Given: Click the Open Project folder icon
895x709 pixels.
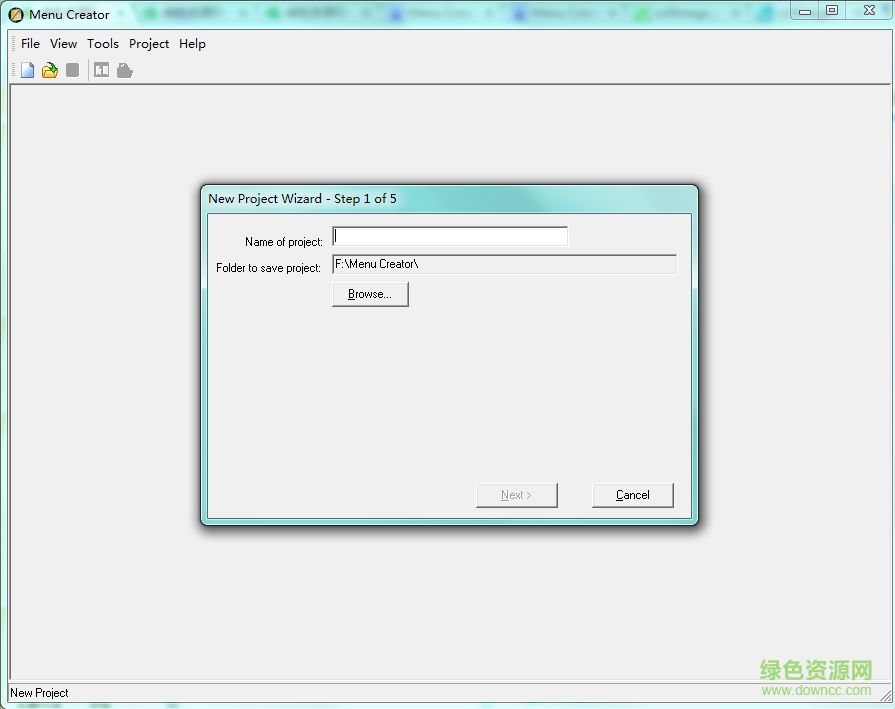Looking at the screenshot, I should click(x=49, y=70).
